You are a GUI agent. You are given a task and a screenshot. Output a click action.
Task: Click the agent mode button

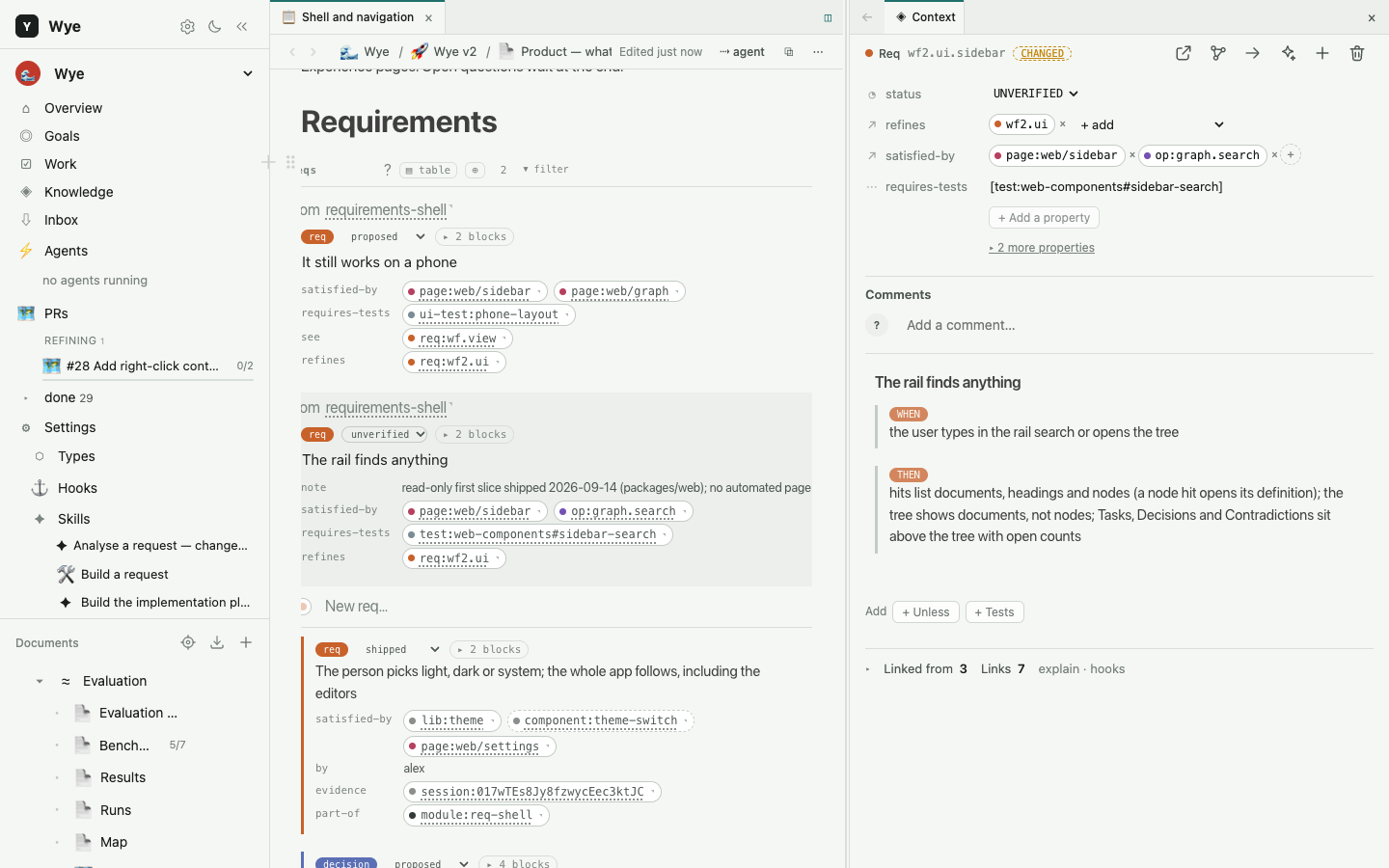pyautogui.click(x=742, y=52)
